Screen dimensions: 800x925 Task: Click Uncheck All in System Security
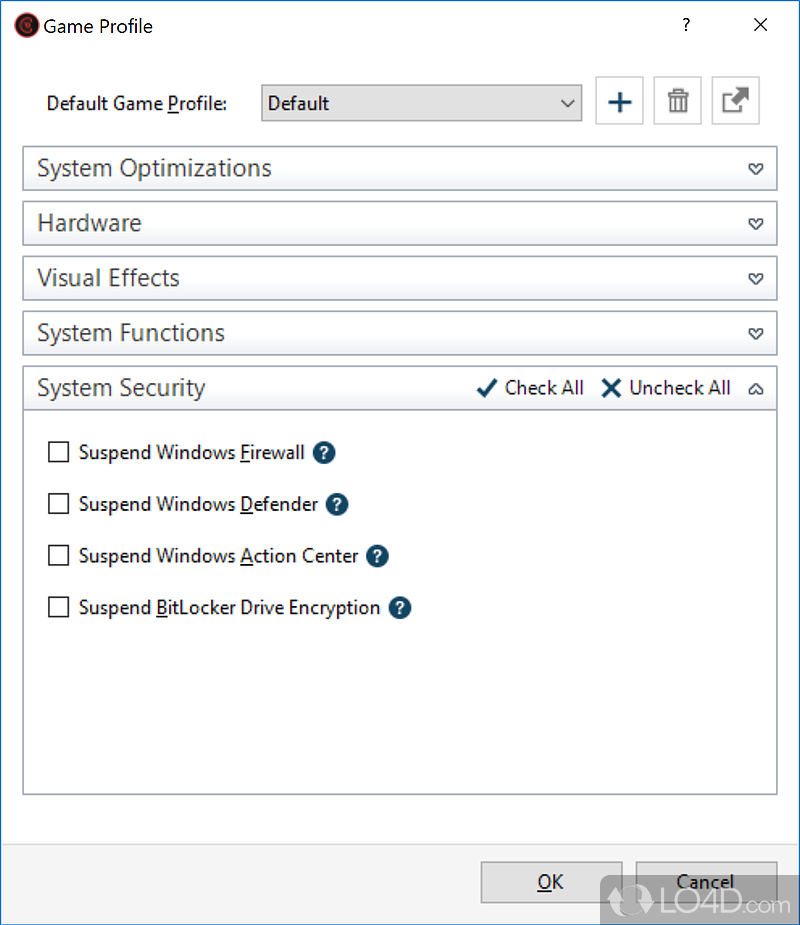pos(666,388)
